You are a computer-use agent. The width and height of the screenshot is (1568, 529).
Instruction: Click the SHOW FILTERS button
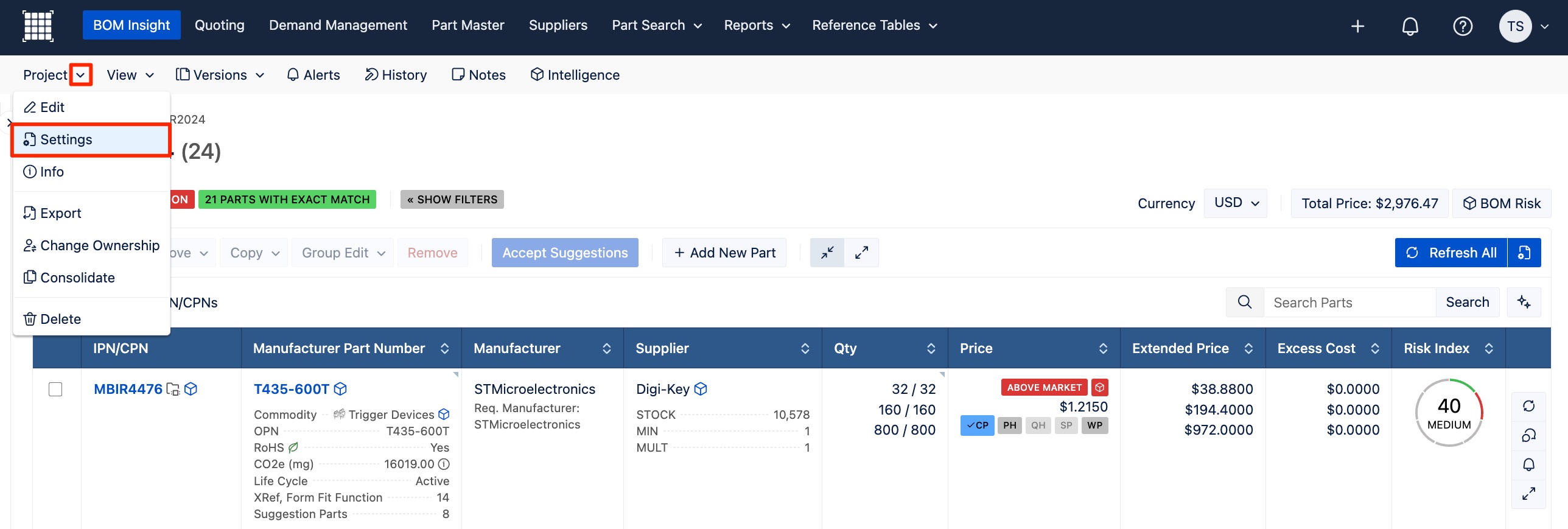[x=452, y=200]
